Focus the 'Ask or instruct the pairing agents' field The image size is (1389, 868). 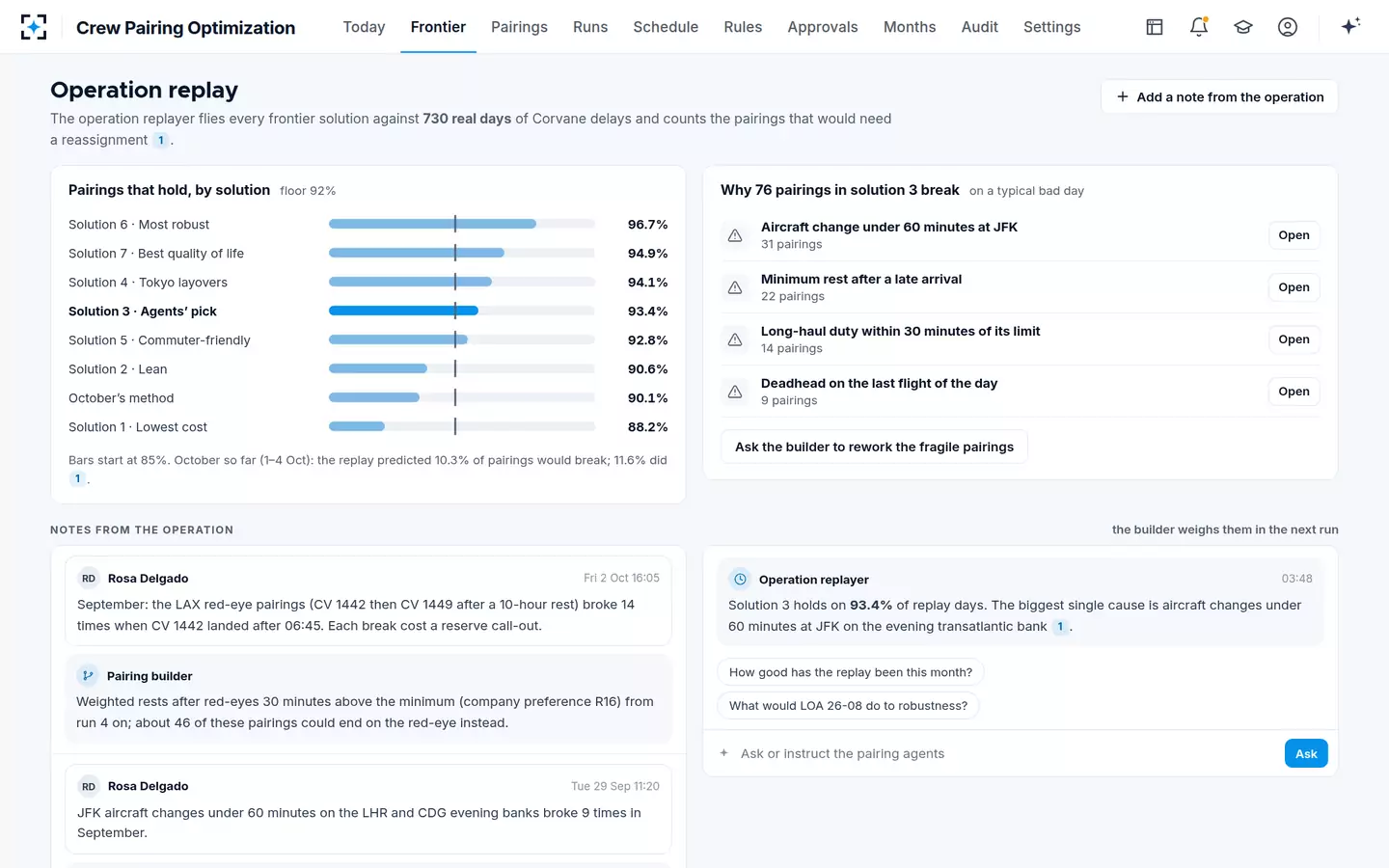1006,753
